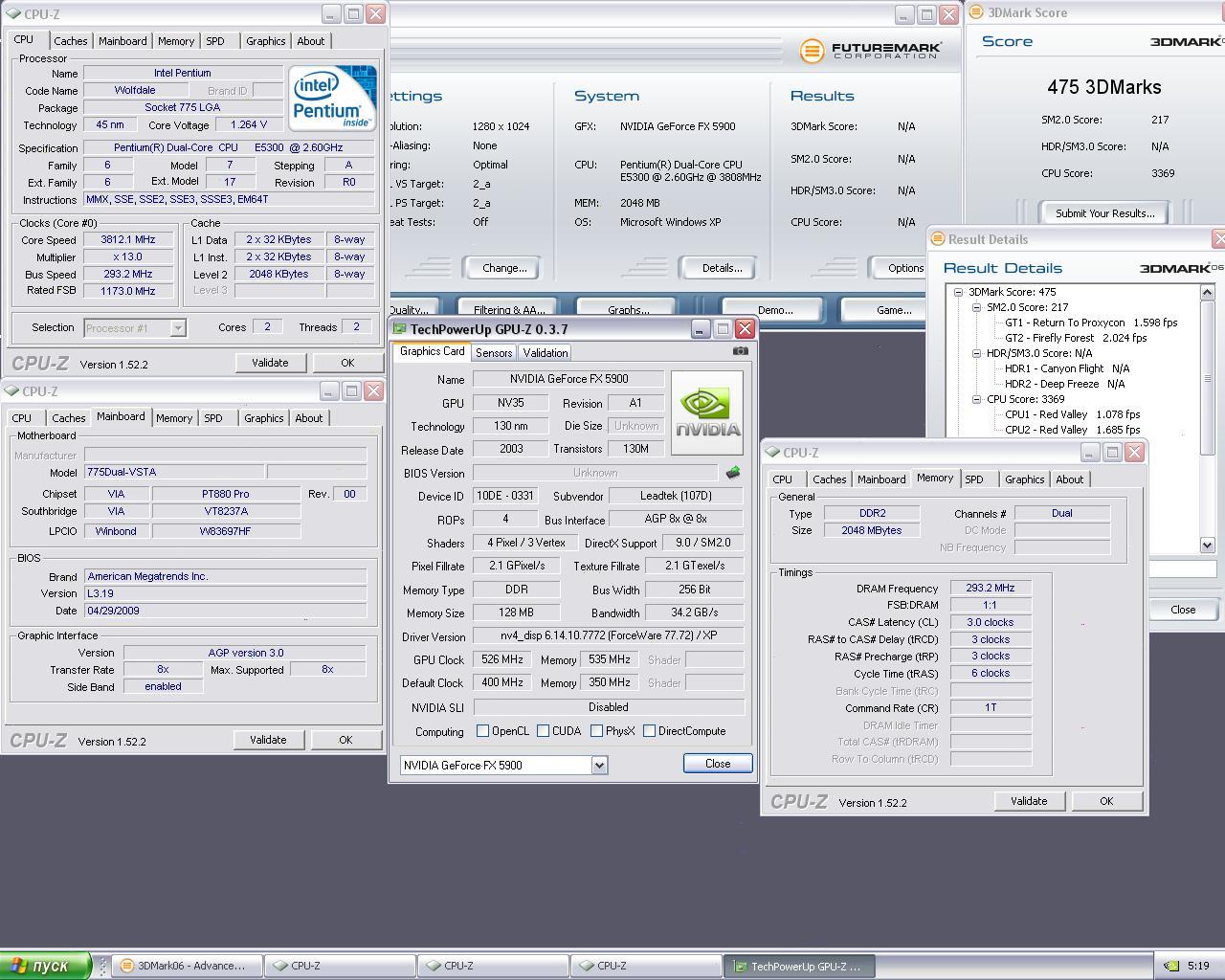Click the system clock showing 5:19

[1198, 966]
